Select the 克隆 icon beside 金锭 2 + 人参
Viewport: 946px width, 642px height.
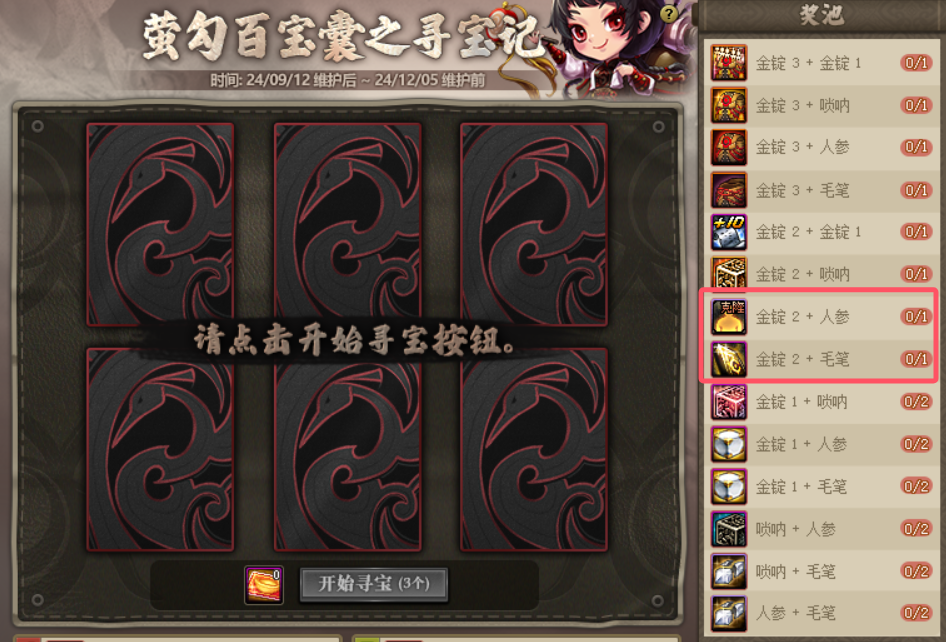[x=729, y=317]
